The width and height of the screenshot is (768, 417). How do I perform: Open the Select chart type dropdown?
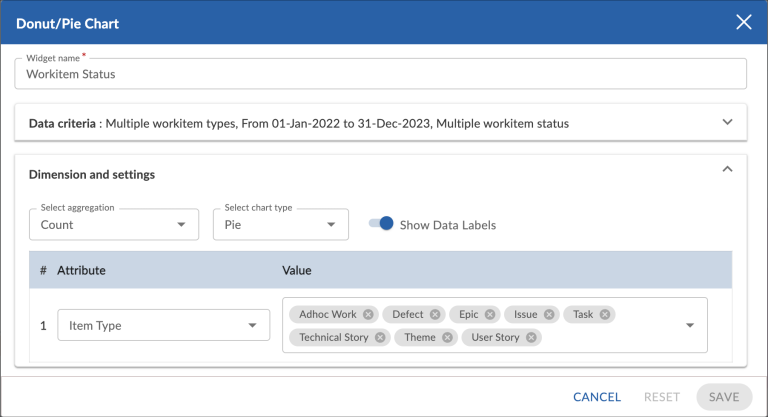[281, 224]
